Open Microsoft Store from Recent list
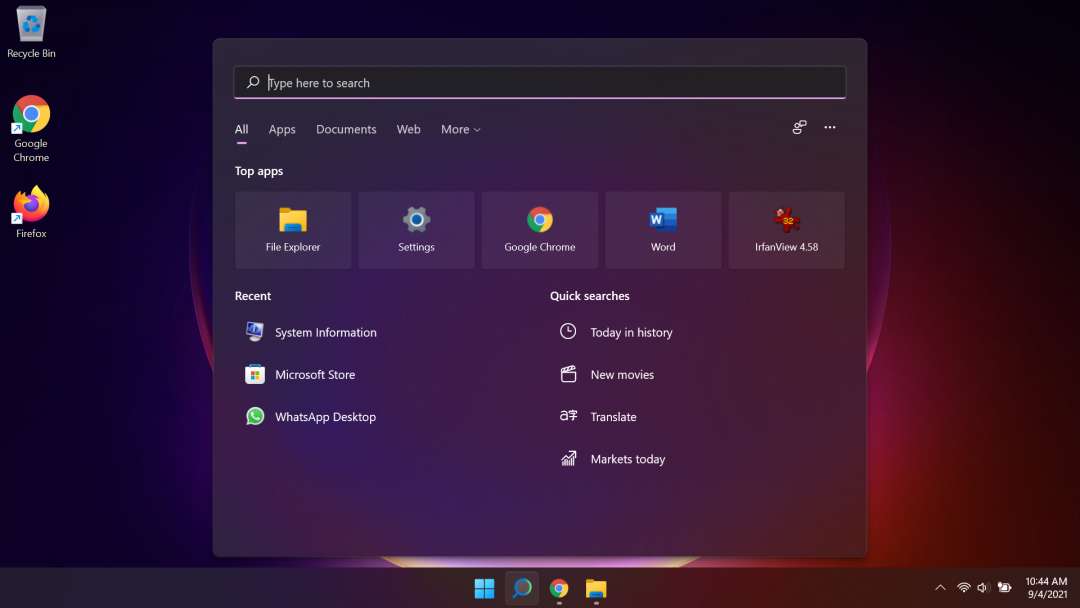Image resolution: width=1080 pixels, height=608 pixels. tap(314, 374)
